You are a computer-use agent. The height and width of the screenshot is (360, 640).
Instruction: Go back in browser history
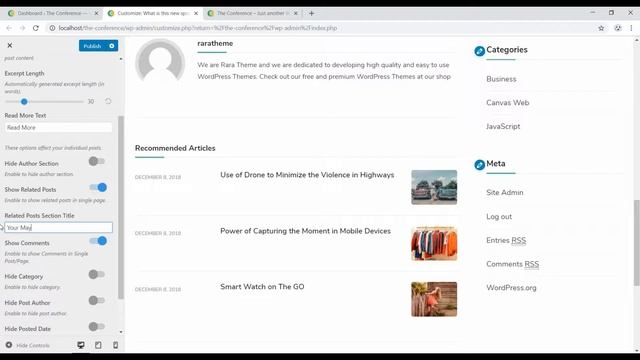(x=9, y=28)
